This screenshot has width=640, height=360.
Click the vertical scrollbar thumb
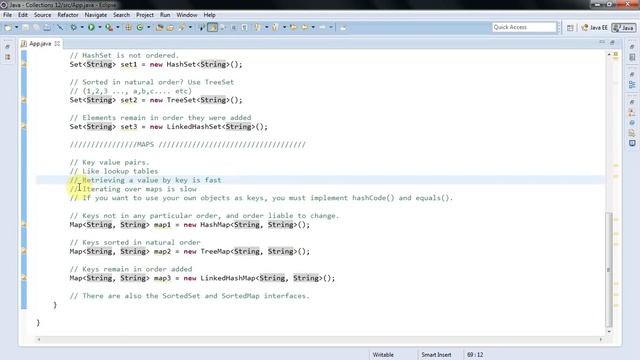609,269
